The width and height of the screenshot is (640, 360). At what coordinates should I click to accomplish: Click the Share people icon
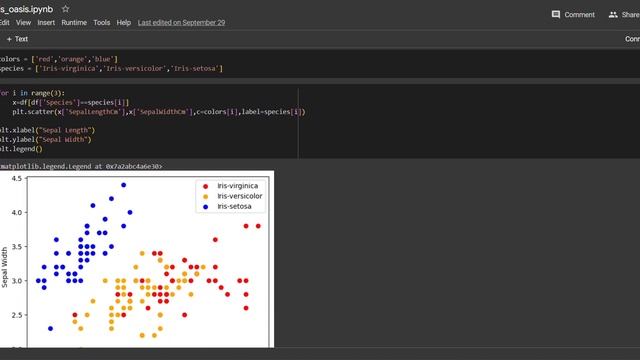point(613,15)
